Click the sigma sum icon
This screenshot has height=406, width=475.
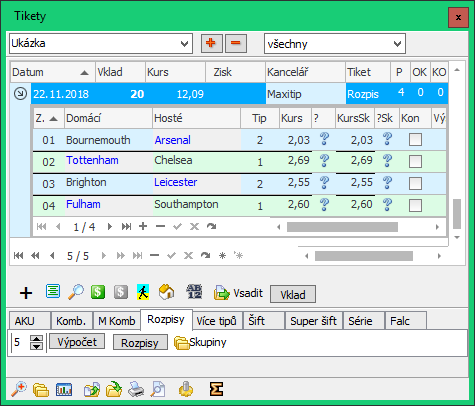point(216,389)
